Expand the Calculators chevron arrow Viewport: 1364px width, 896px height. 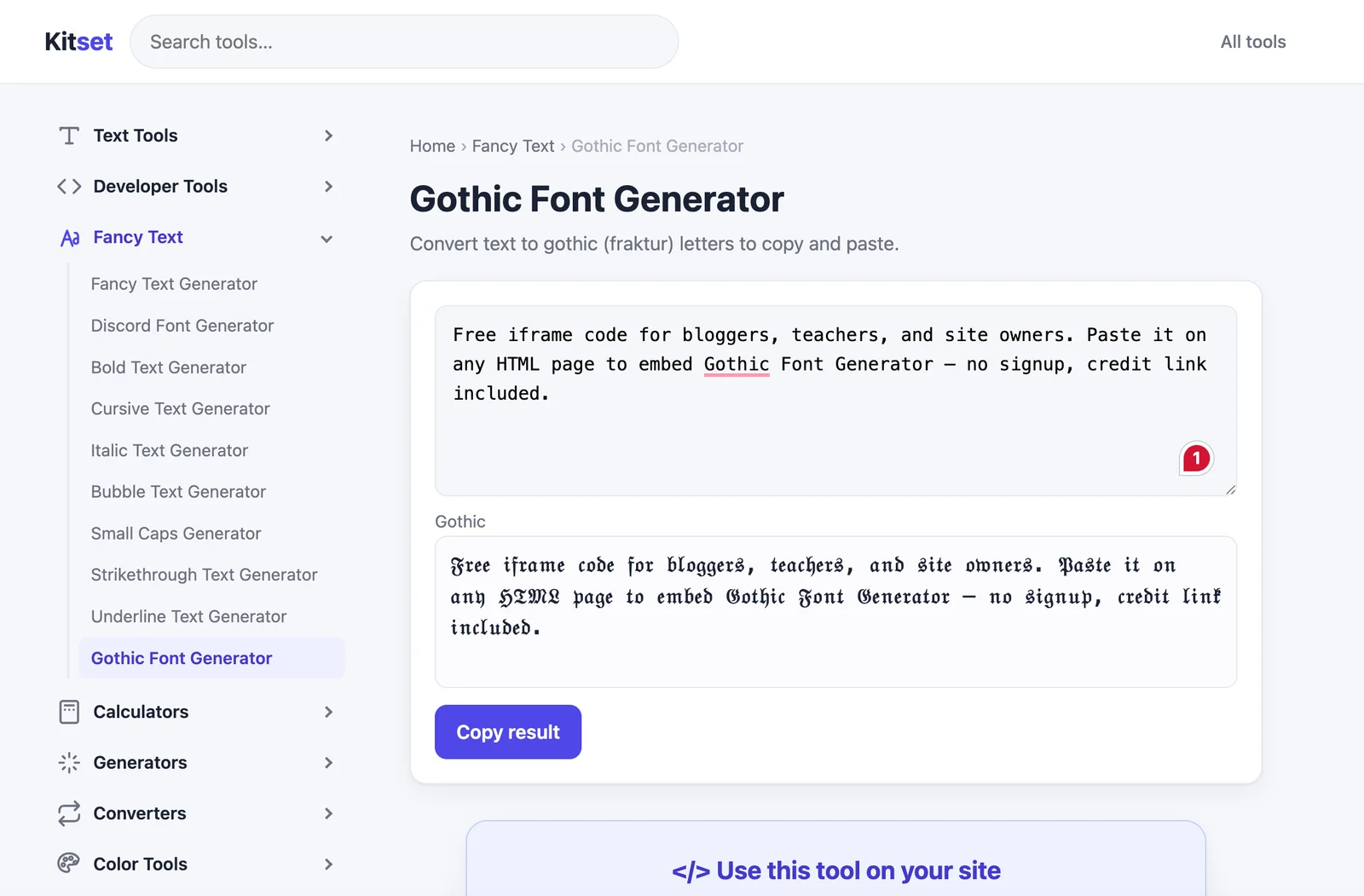tap(328, 712)
